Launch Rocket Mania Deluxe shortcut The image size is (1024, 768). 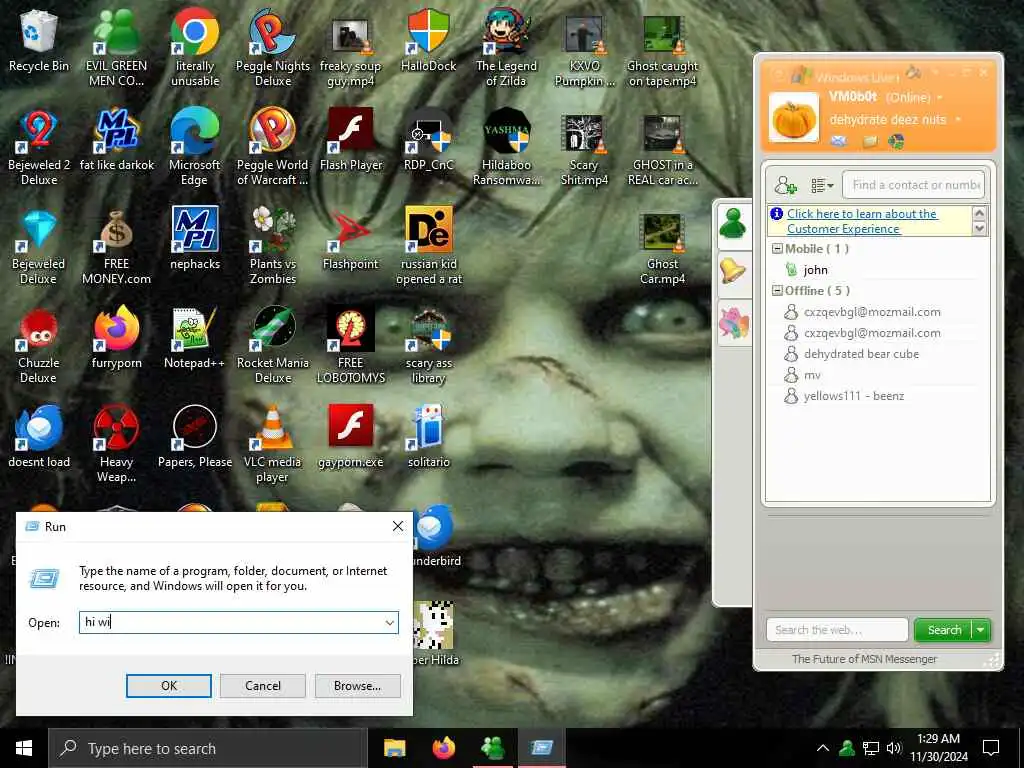(272, 345)
